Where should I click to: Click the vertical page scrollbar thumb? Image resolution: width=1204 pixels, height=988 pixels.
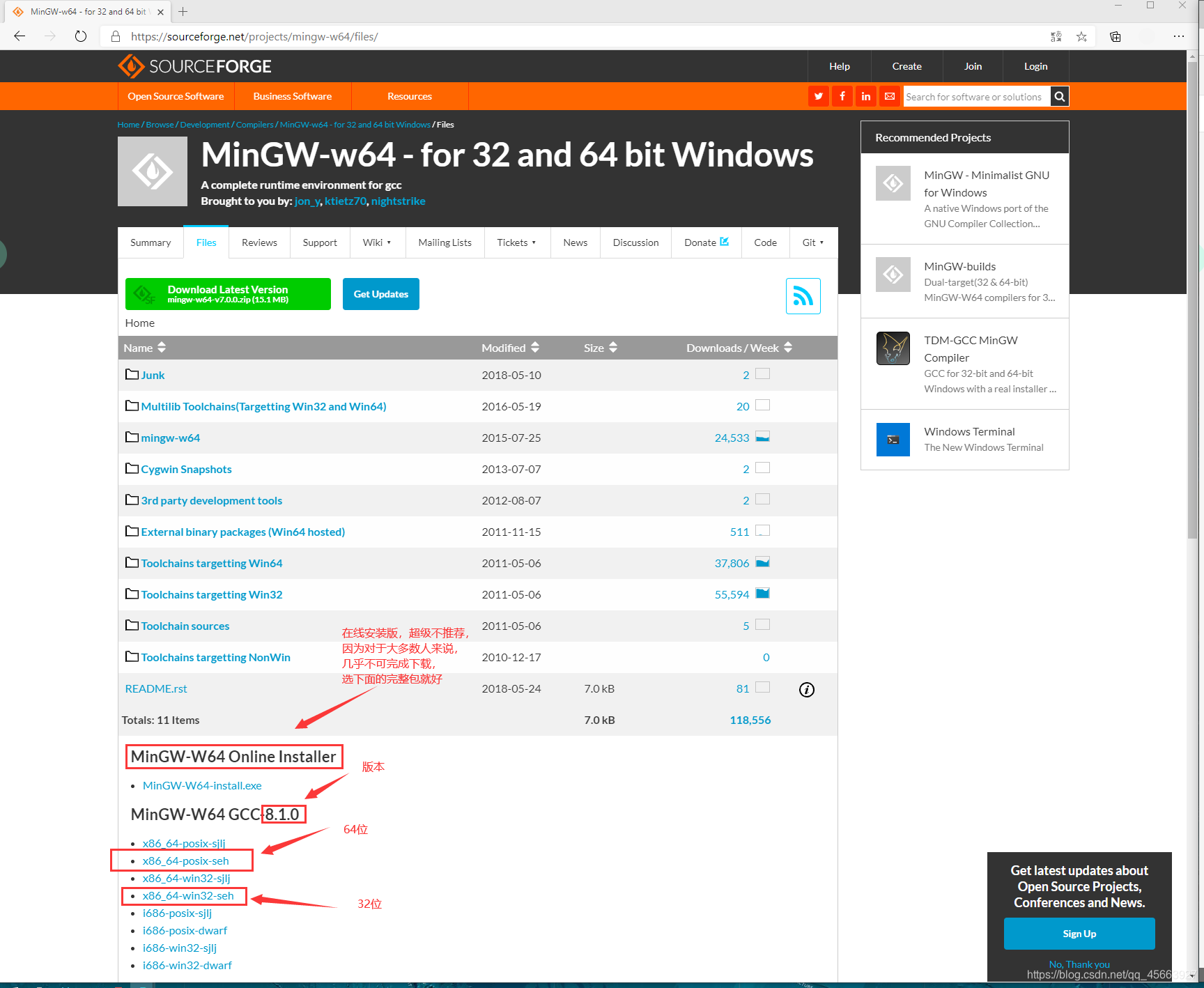(1192, 300)
